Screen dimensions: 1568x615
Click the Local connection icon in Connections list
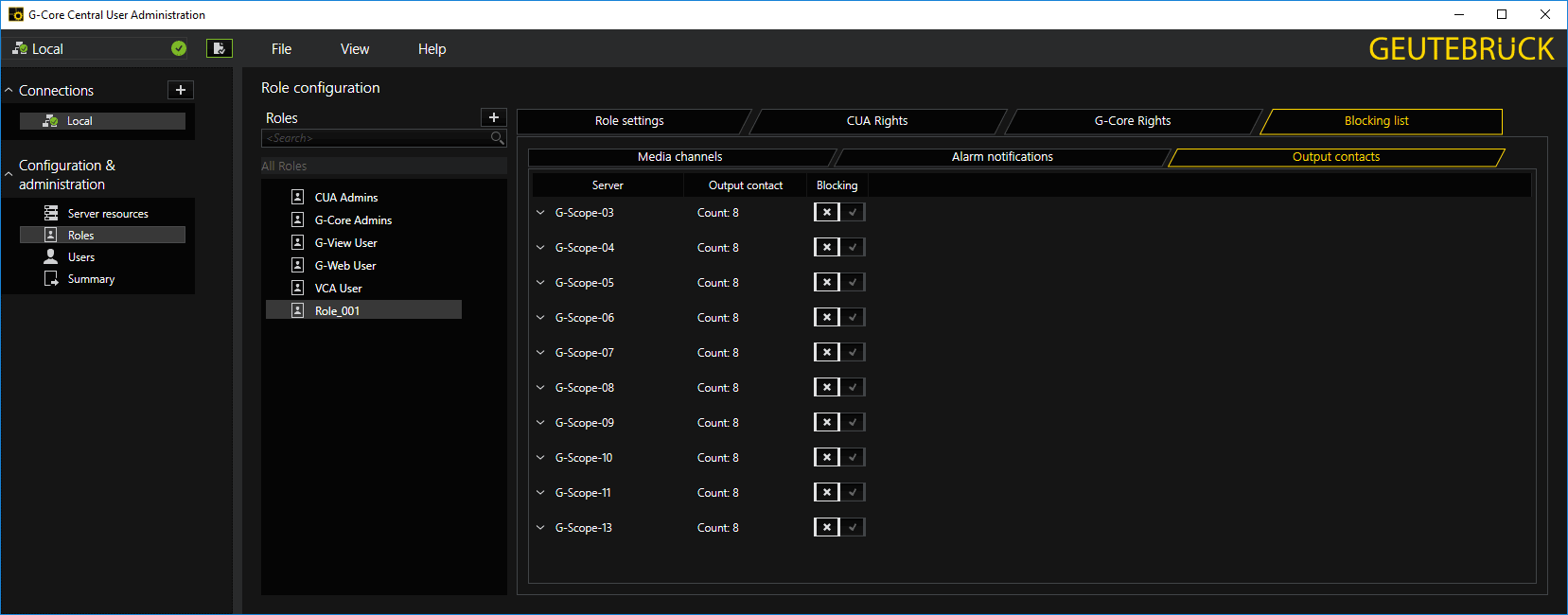point(51,121)
